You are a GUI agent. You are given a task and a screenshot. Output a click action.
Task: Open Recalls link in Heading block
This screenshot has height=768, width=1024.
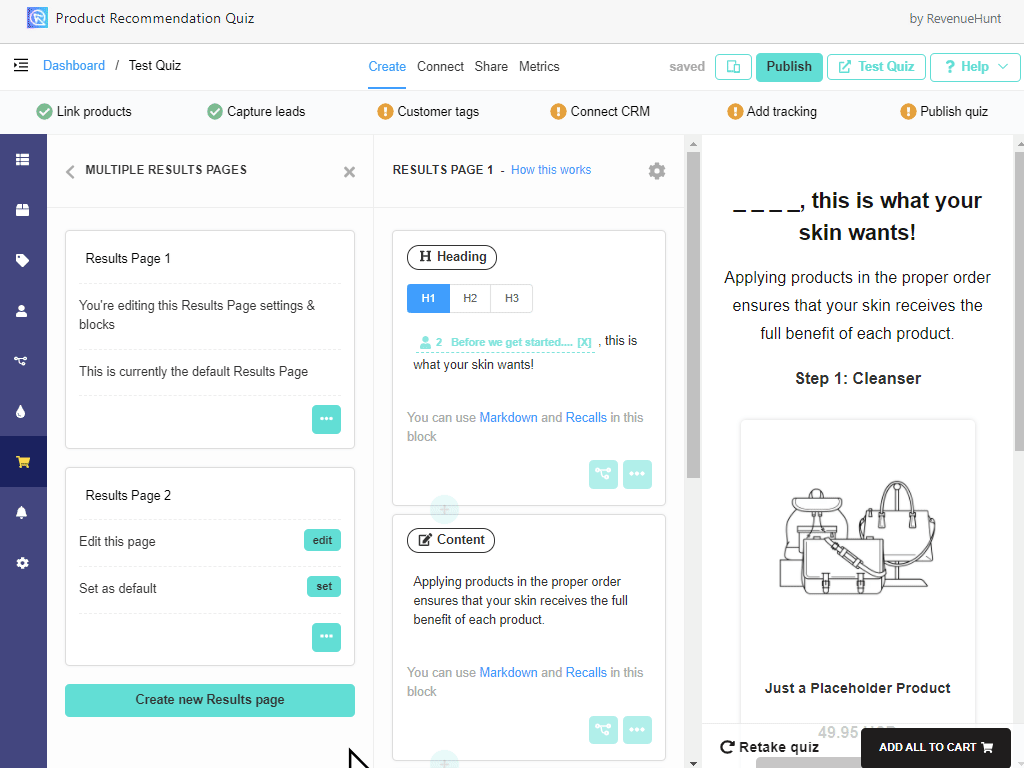586,417
